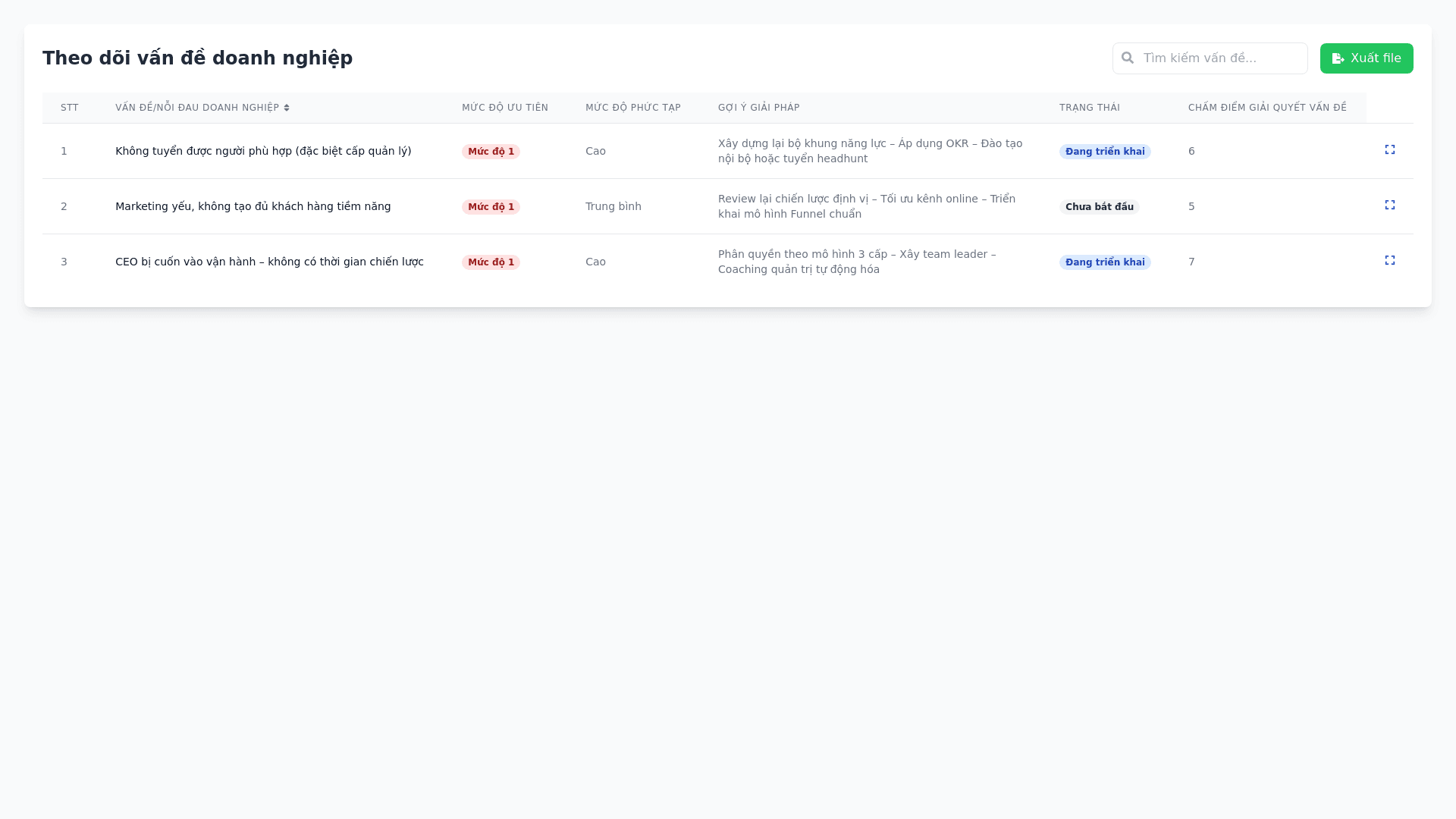
Task: Click Mức độ 1 badge in row 3
Action: point(491,262)
